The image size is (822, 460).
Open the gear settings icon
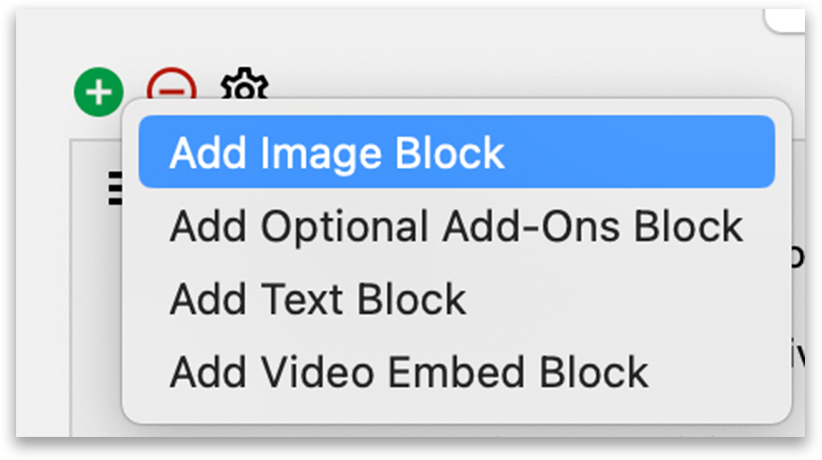pyautogui.click(x=244, y=84)
